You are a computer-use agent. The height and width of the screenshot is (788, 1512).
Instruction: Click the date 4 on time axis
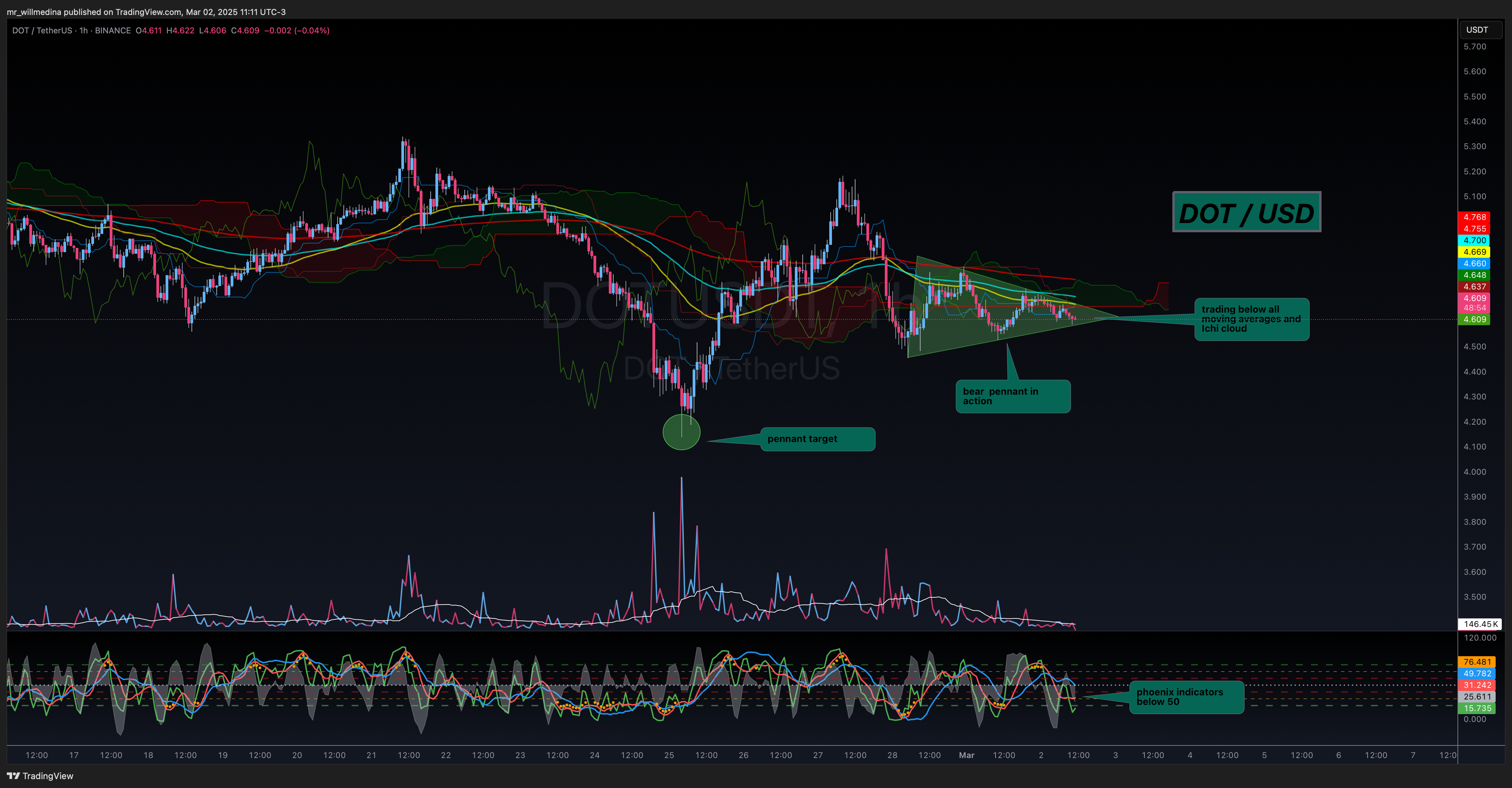point(1190,755)
